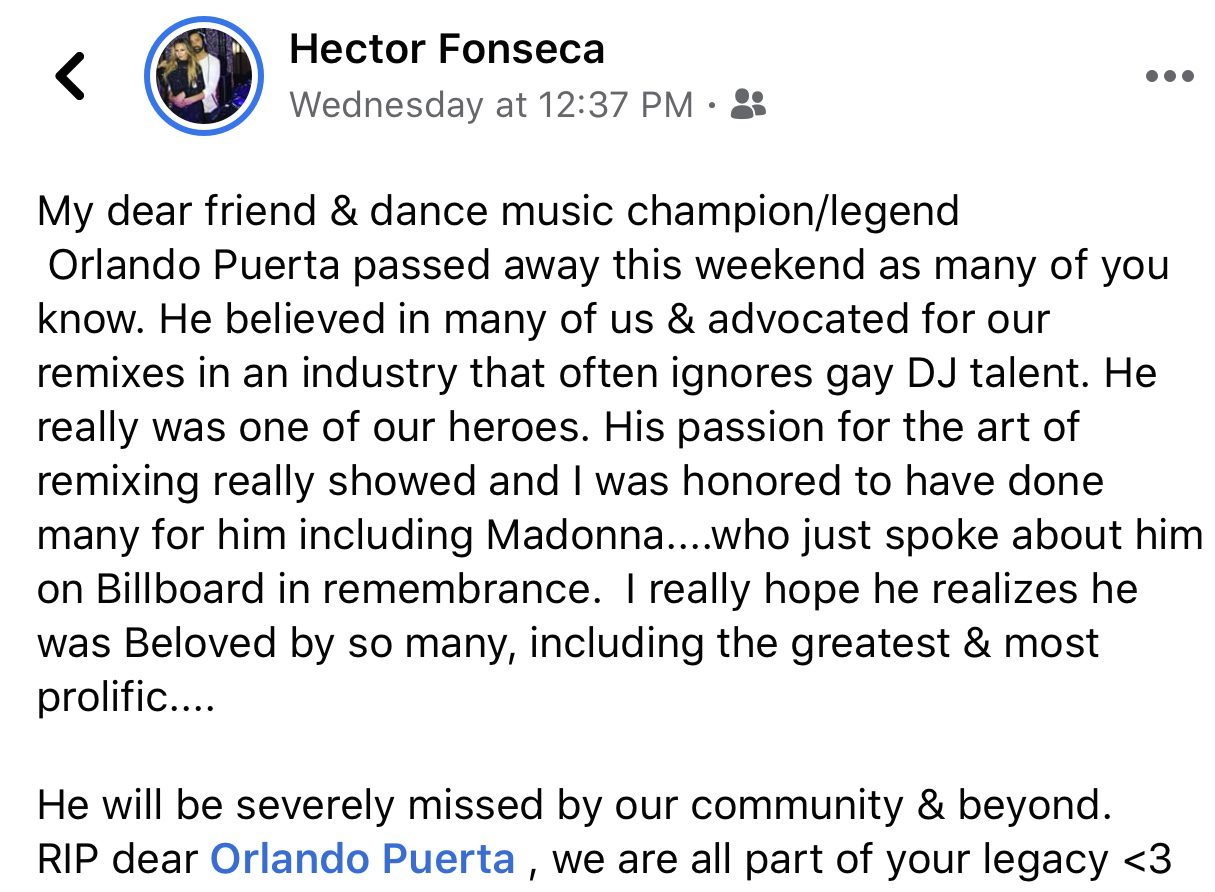Open Hector Fonseca's profile from name
Screen dimensions: 1215x892
446,49
